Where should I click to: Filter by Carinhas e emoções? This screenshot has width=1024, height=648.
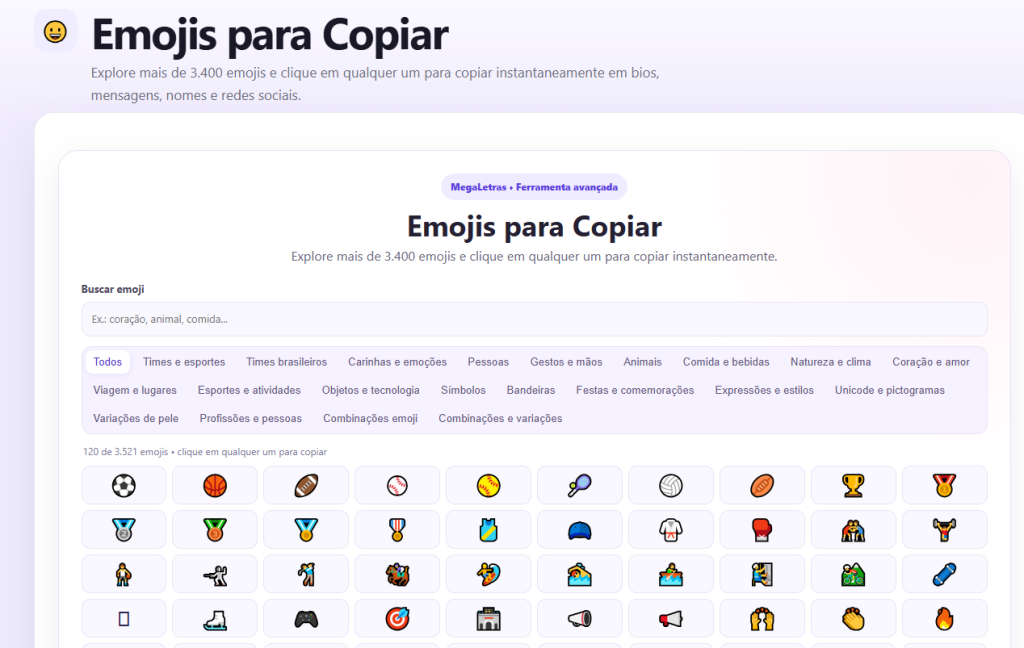pos(397,362)
